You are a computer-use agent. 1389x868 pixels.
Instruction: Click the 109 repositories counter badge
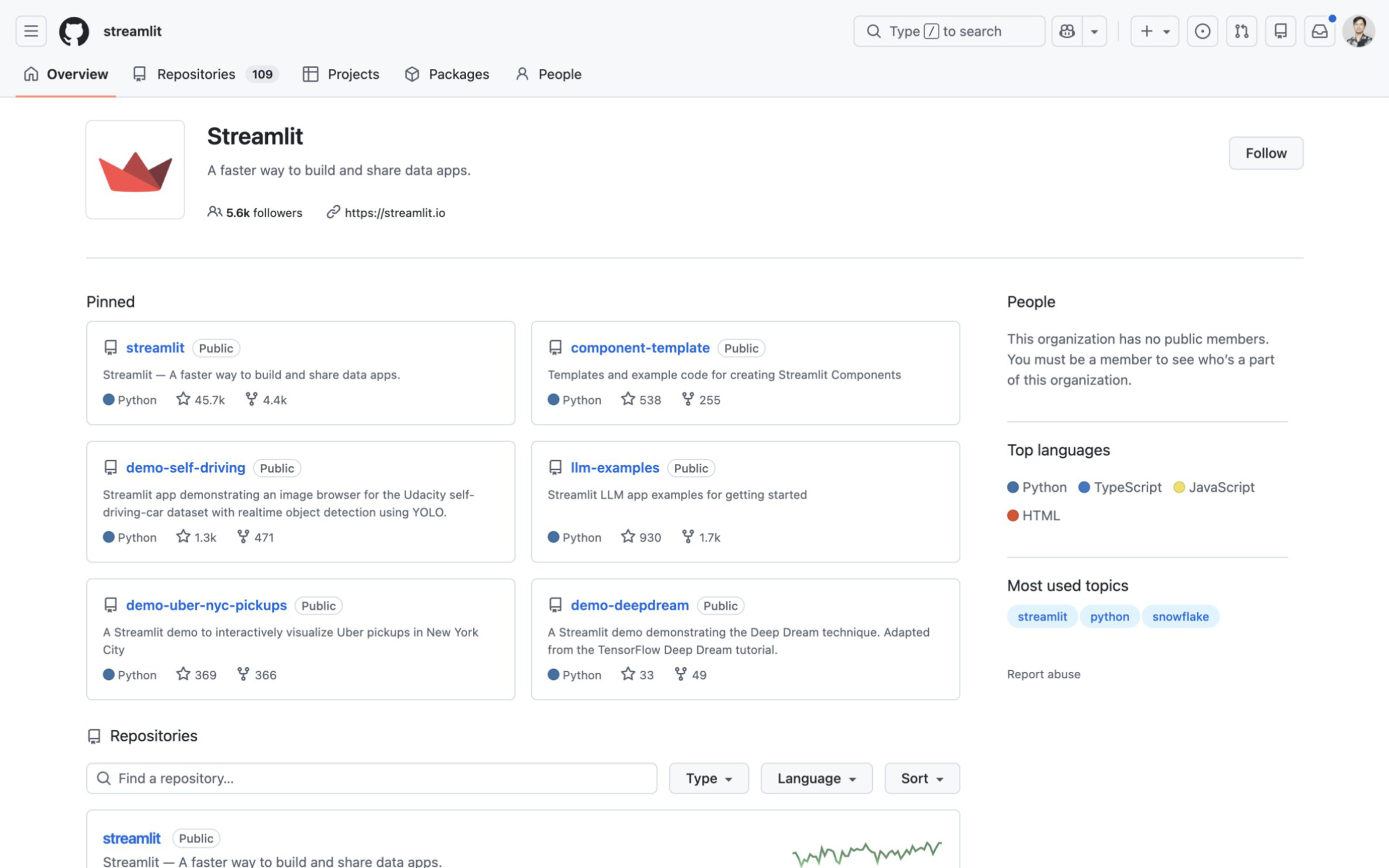click(x=262, y=74)
